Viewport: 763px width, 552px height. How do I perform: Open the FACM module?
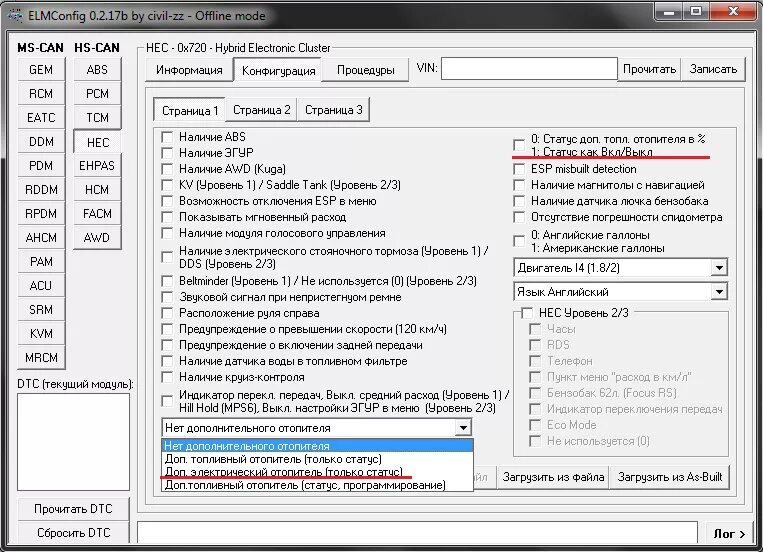point(97,213)
